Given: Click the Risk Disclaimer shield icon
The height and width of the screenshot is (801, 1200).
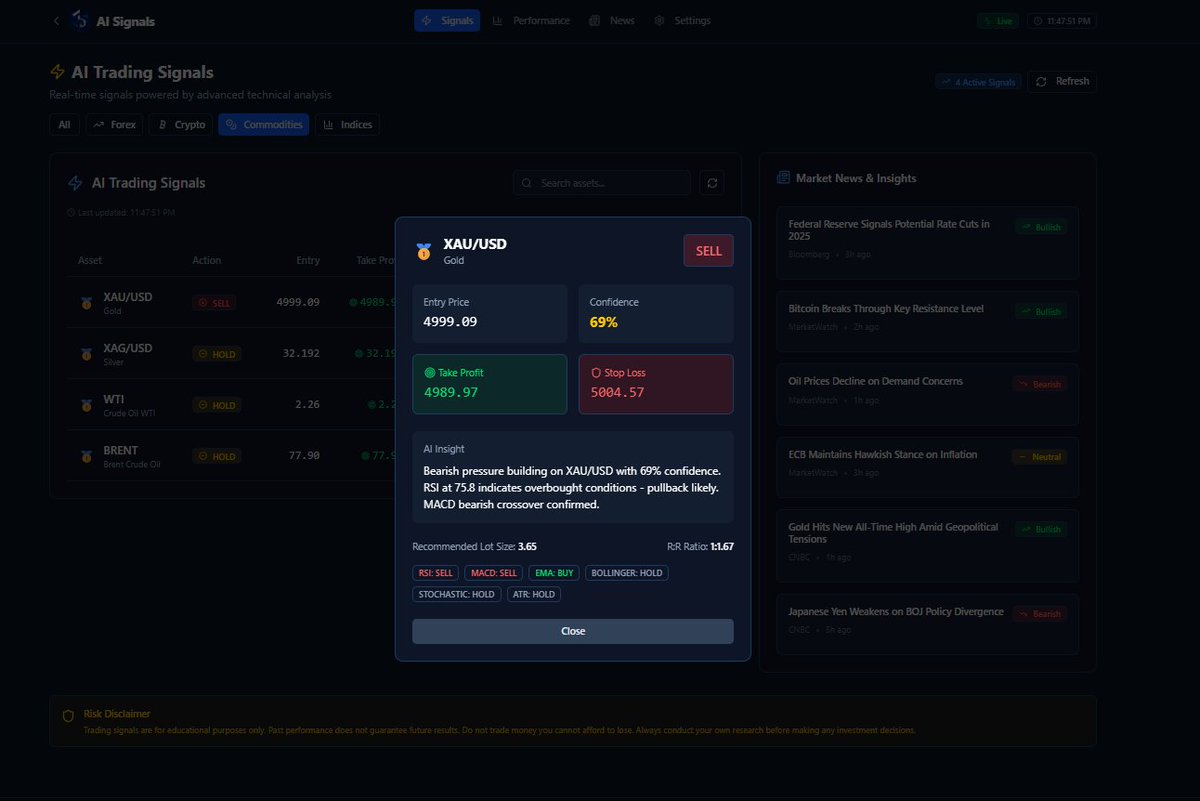Looking at the screenshot, I should (68, 716).
